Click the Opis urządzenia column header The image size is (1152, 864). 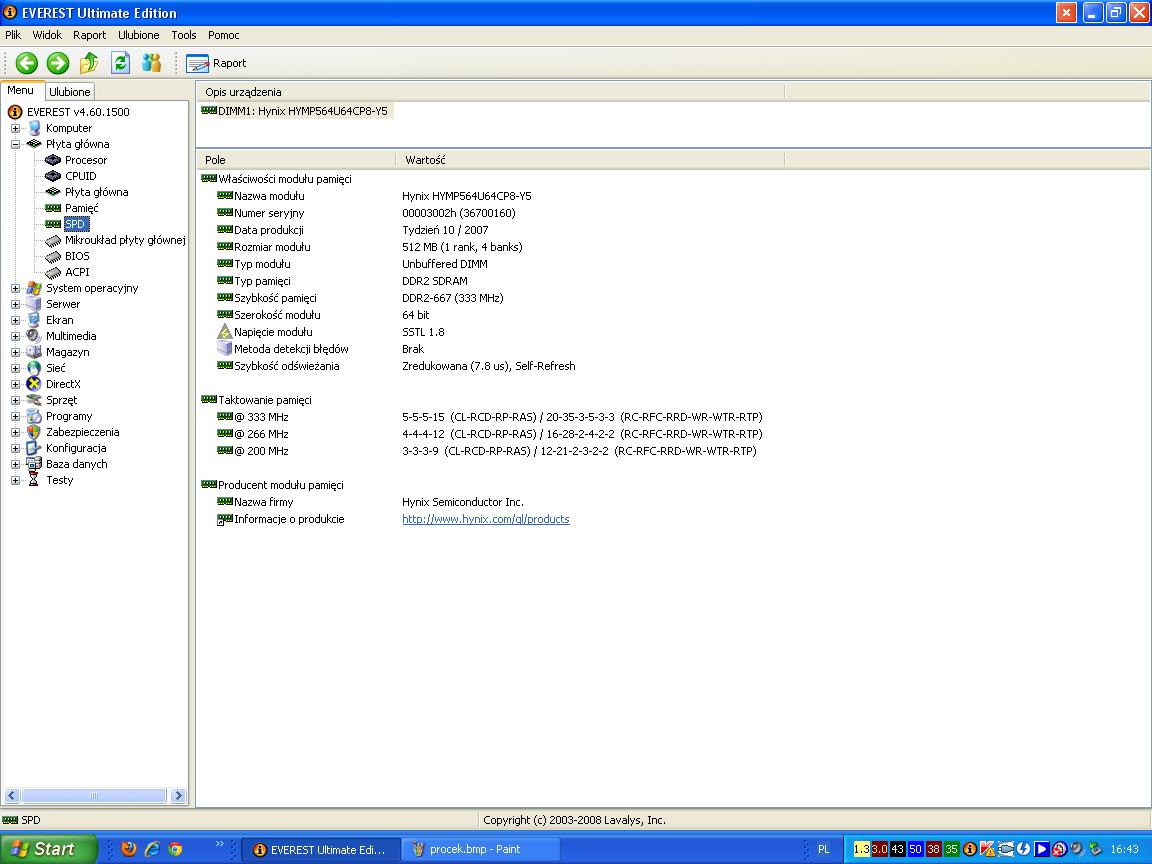491,92
